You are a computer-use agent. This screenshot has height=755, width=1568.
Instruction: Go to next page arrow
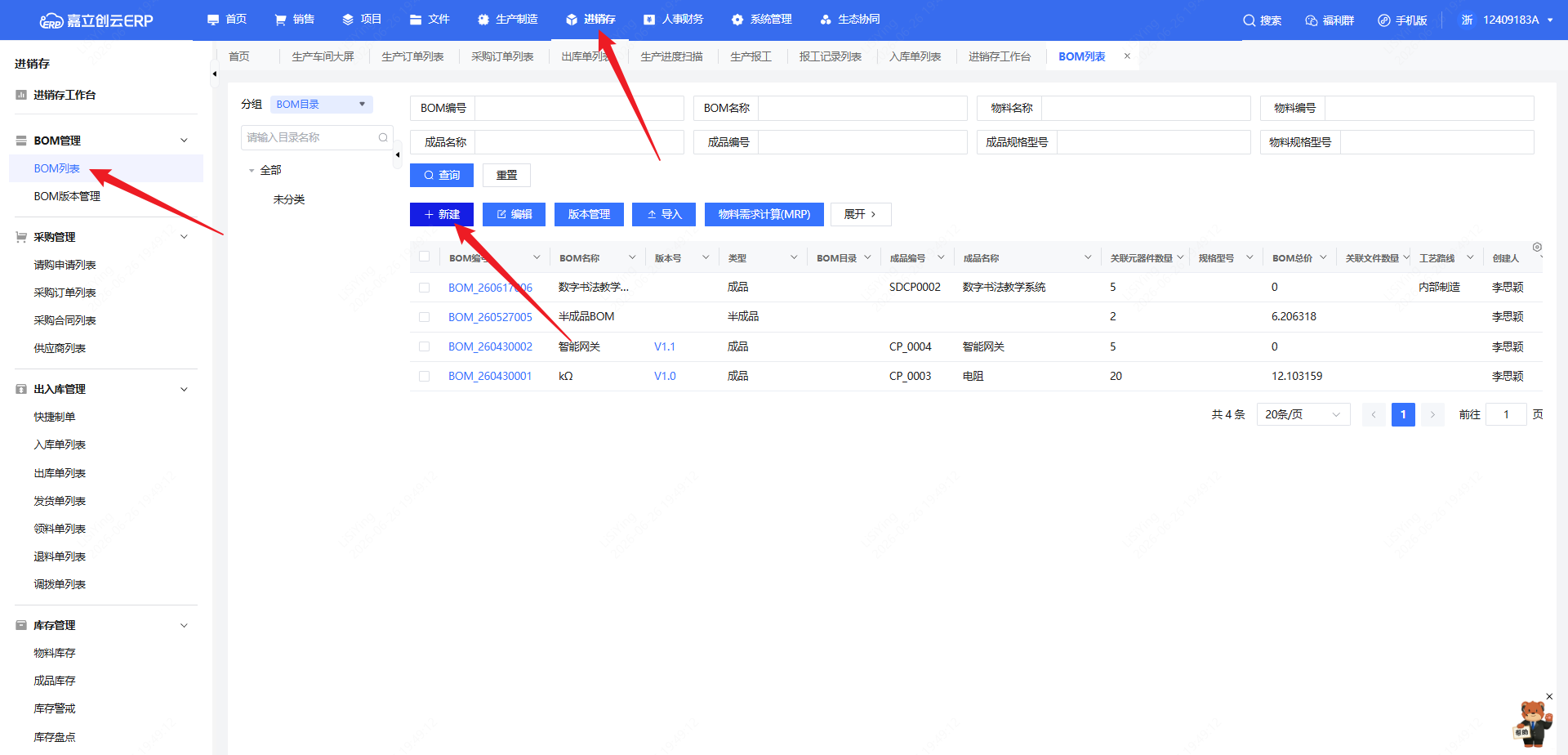(x=1432, y=414)
